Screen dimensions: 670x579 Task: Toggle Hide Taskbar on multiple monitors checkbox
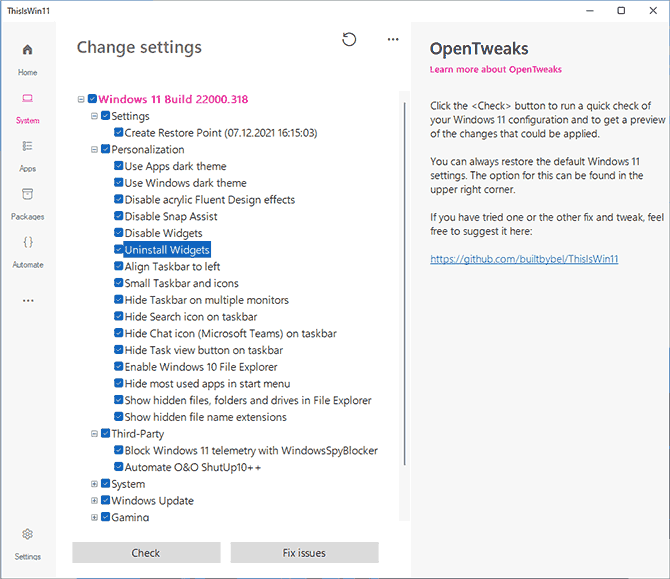[118, 300]
